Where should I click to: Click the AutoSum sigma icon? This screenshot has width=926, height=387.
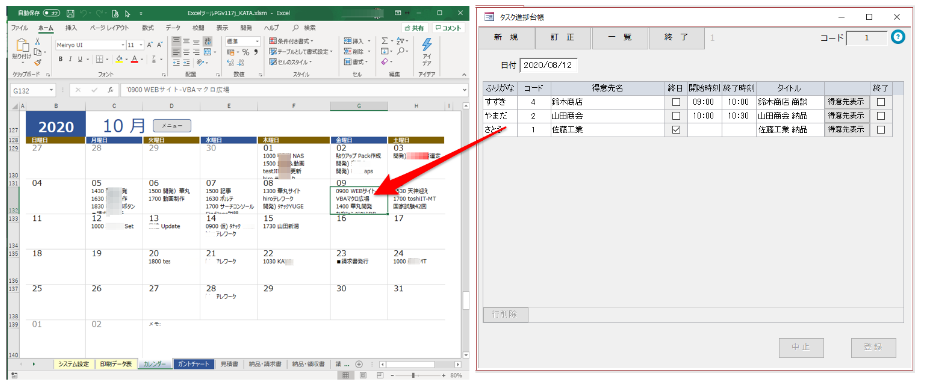(x=385, y=41)
